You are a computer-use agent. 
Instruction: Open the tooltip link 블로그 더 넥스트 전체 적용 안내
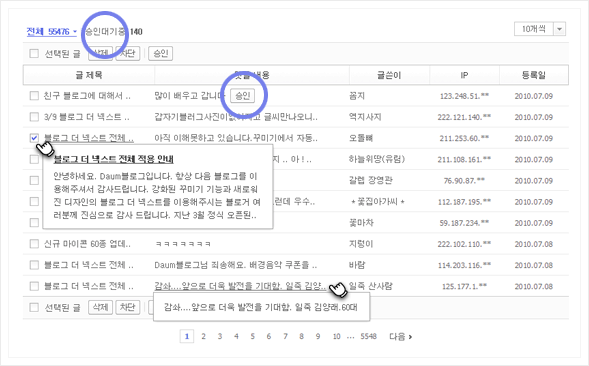coord(113,159)
